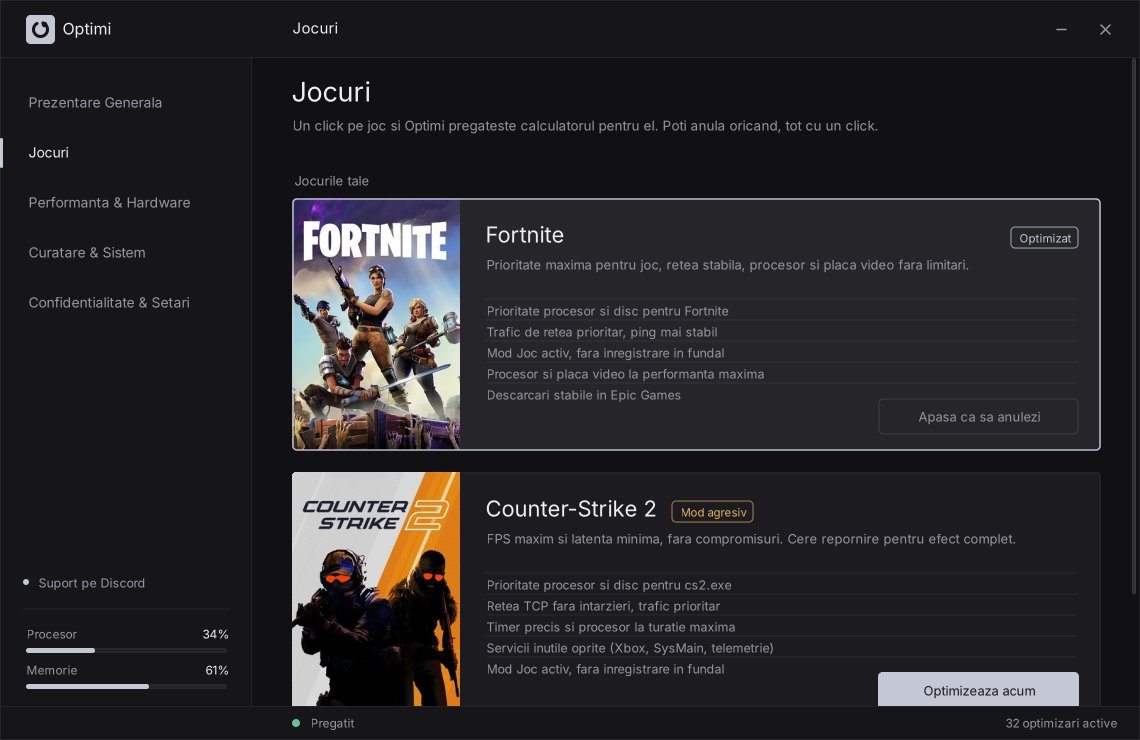Click the green Pregatit status dot

coord(296,723)
